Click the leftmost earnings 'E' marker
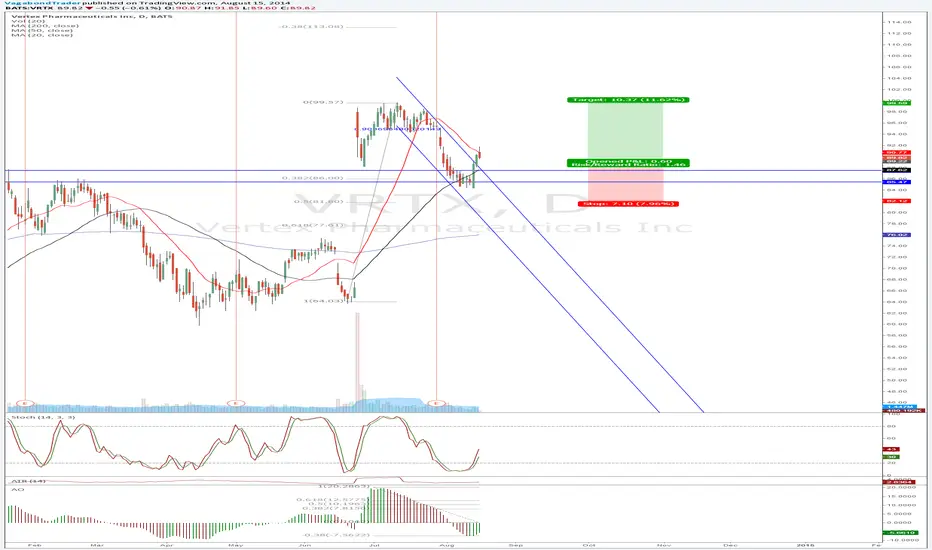932x550 pixels. click(x=24, y=403)
